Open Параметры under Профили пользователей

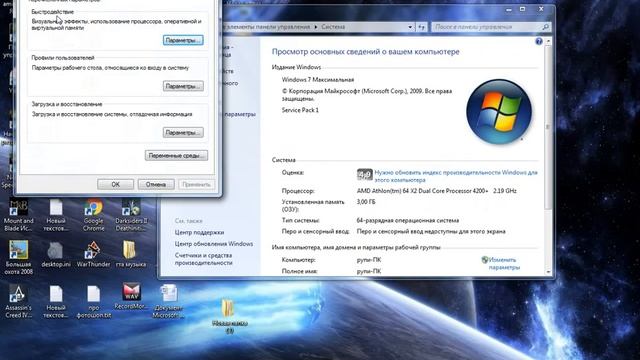click(183, 86)
